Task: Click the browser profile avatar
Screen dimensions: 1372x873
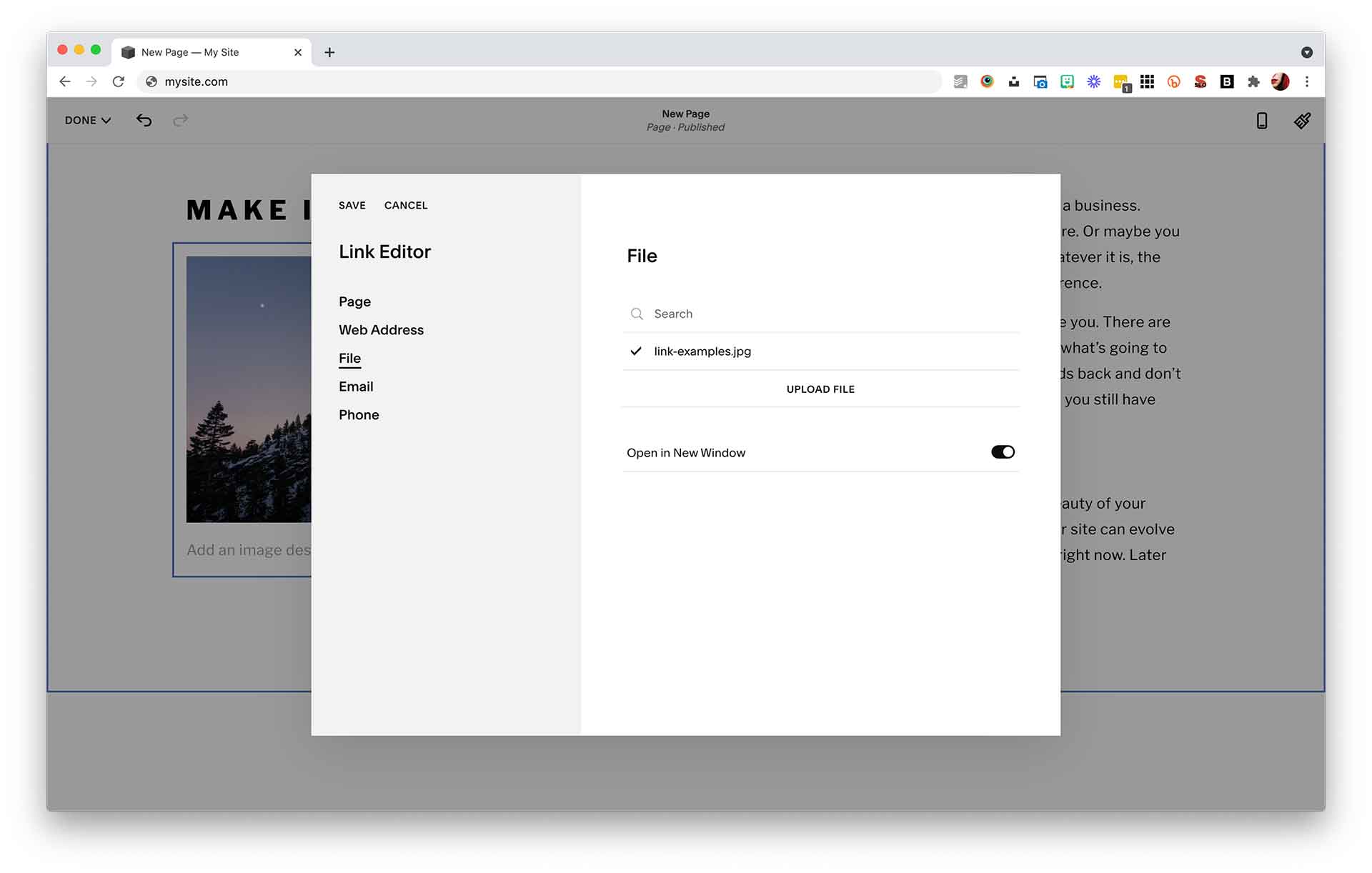Action: (x=1280, y=81)
